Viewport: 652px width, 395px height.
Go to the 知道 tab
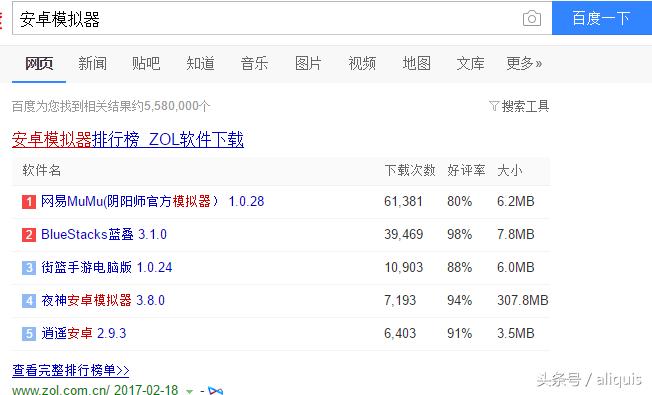pyautogui.click(x=200, y=64)
